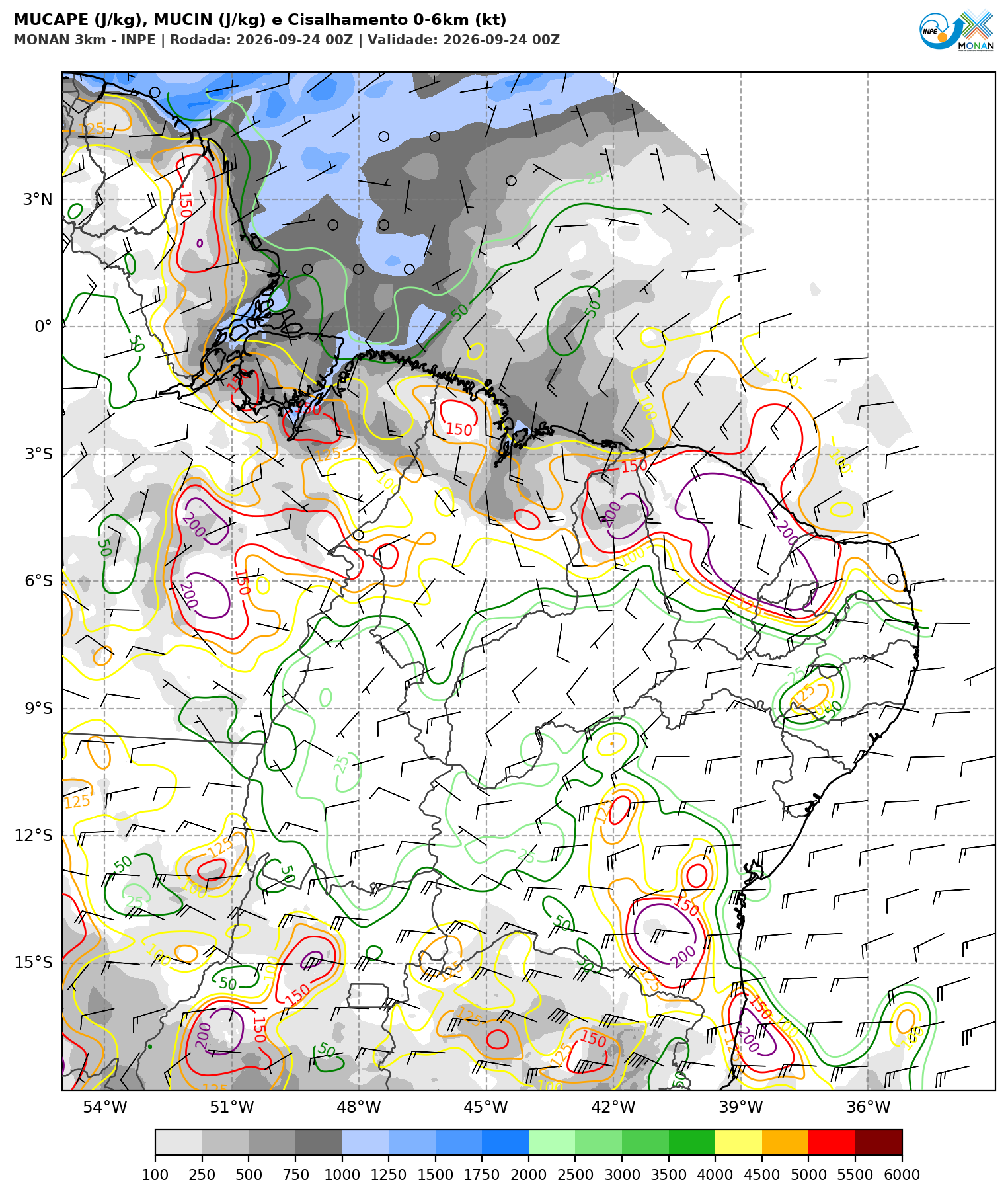The height and width of the screenshot is (1196, 1008).
Task: Click the 2000 colorbar tick label
Action: [x=529, y=1175]
